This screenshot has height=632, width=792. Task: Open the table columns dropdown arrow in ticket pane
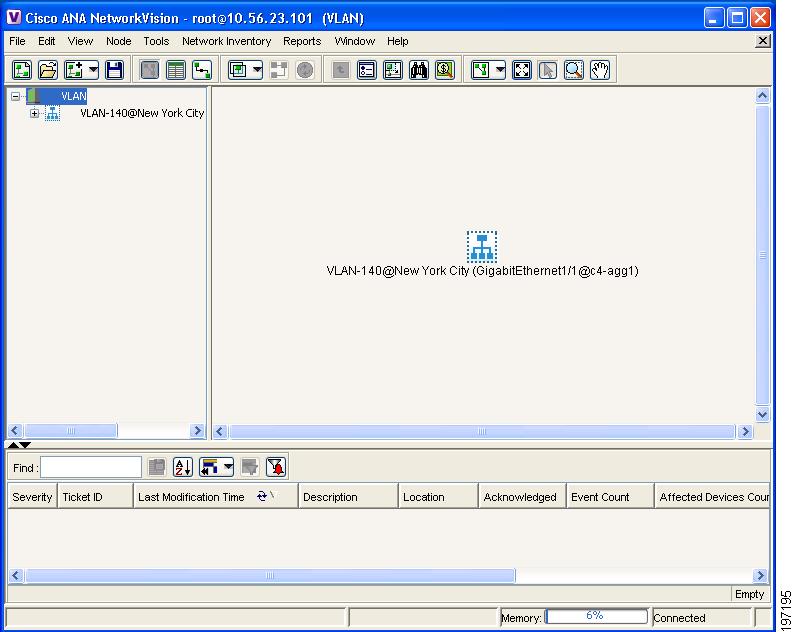click(228, 467)
